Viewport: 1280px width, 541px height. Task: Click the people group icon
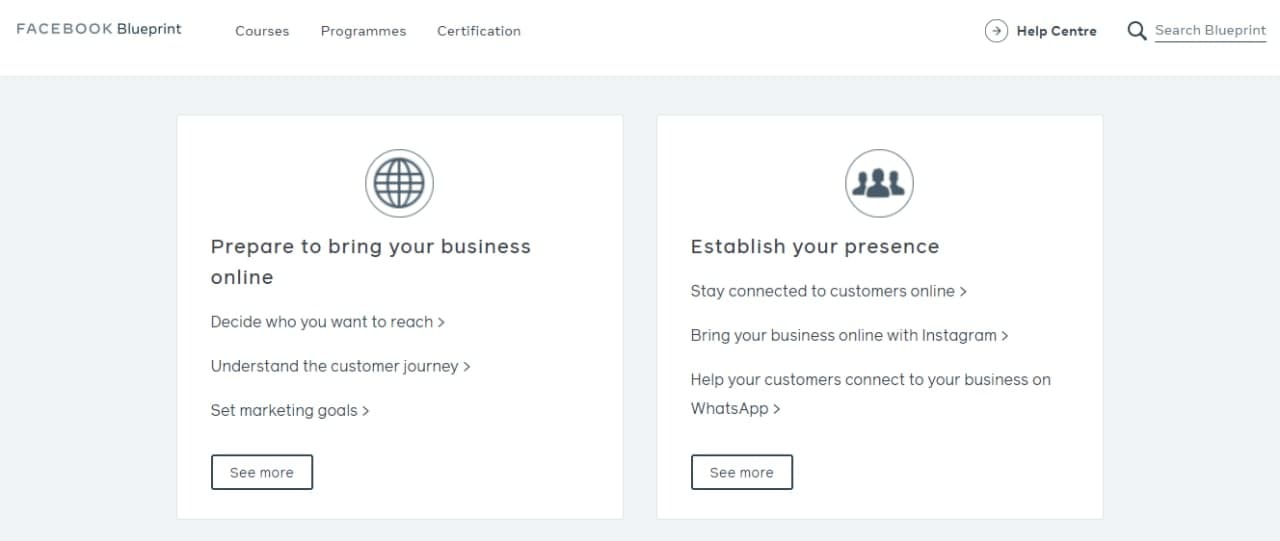tap(879, 184)
